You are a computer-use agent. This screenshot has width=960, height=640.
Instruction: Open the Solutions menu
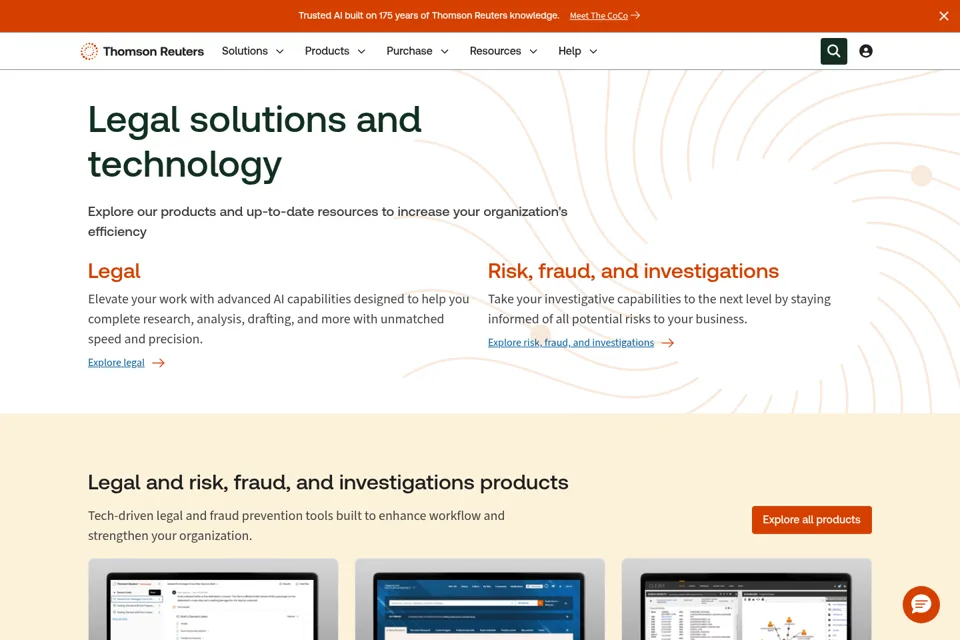[252, 51]
